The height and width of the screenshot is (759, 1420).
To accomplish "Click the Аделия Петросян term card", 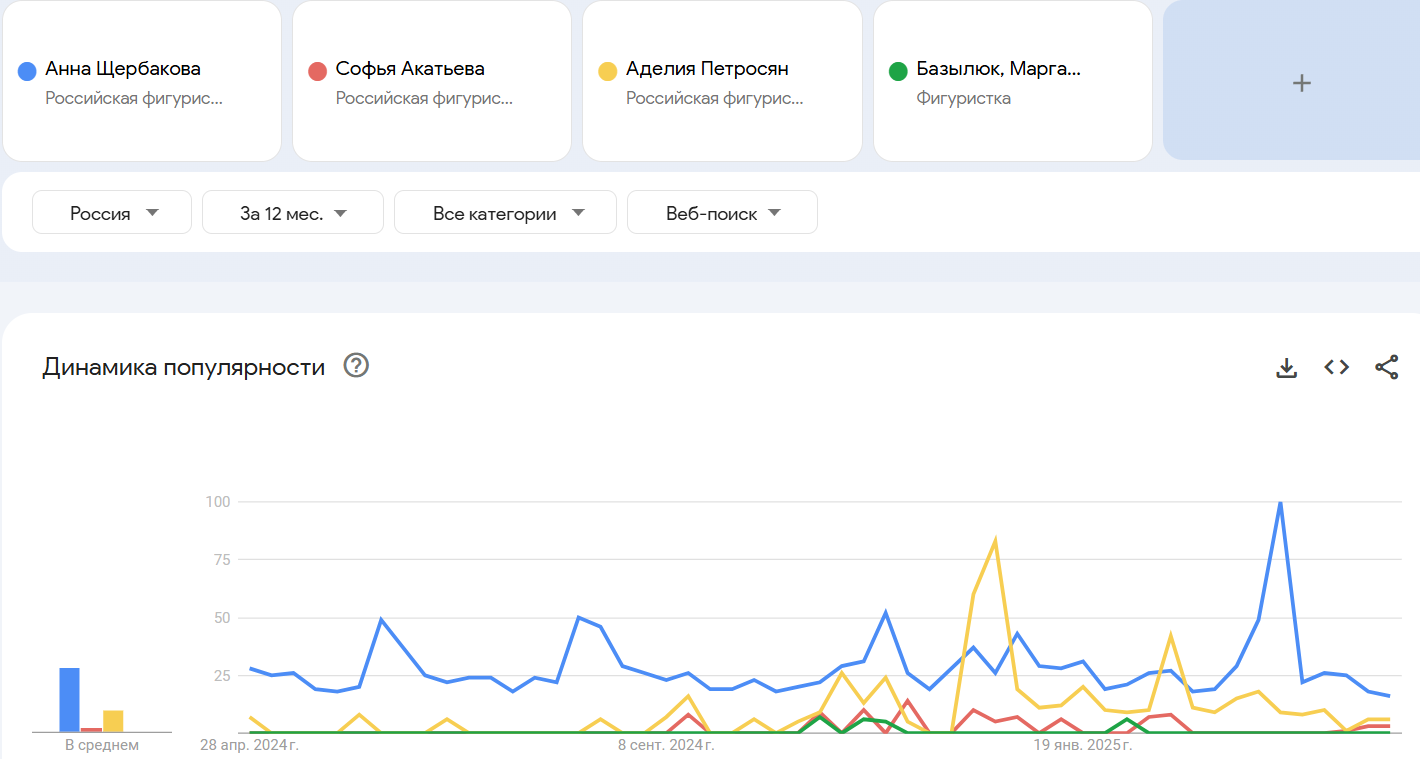I will pyautogui.click(x=707, y=69).
